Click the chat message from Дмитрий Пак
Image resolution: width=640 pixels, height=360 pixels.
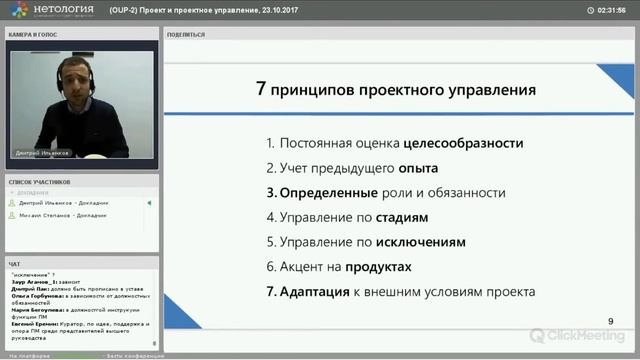coord(78,289)
